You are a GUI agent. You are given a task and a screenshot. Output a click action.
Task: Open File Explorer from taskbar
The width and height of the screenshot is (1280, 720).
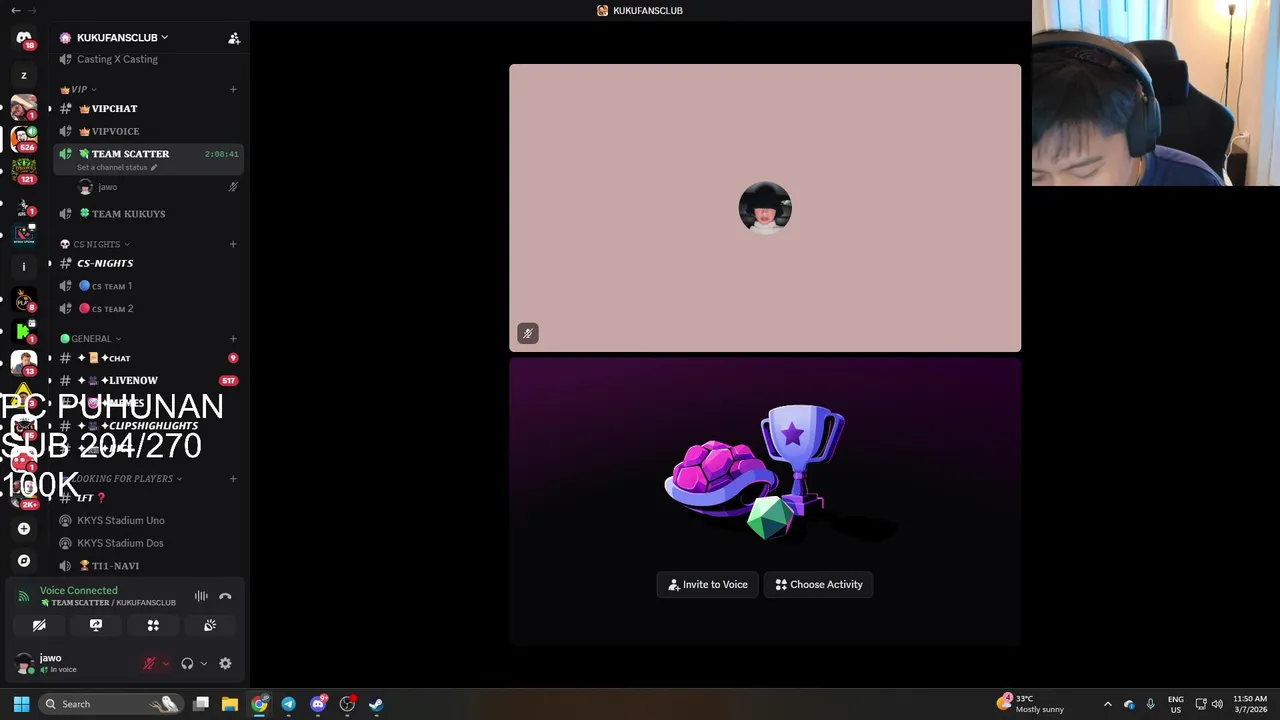tap(230, 704)
